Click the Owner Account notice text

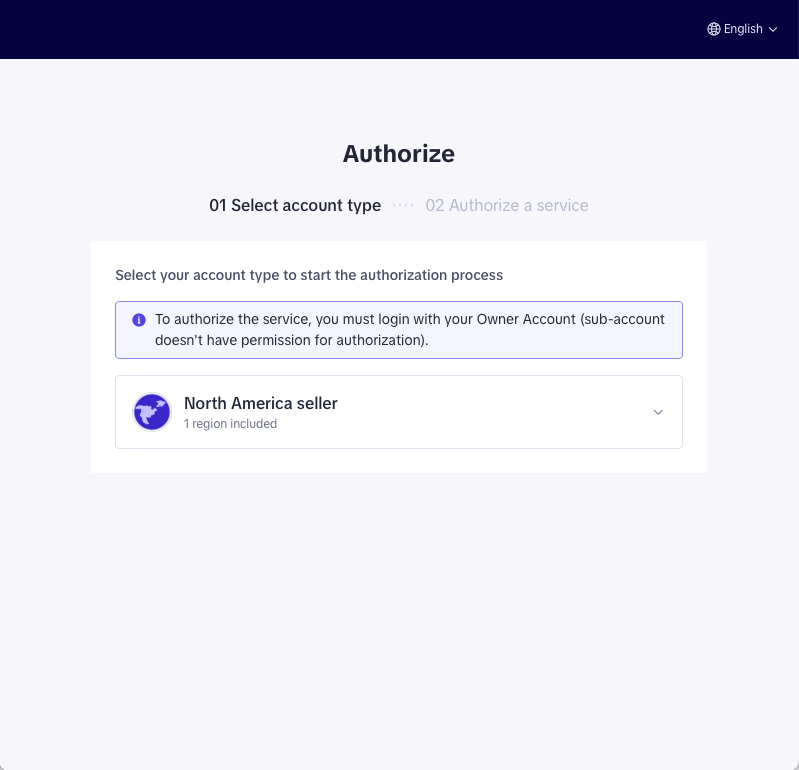click(410, 330)
